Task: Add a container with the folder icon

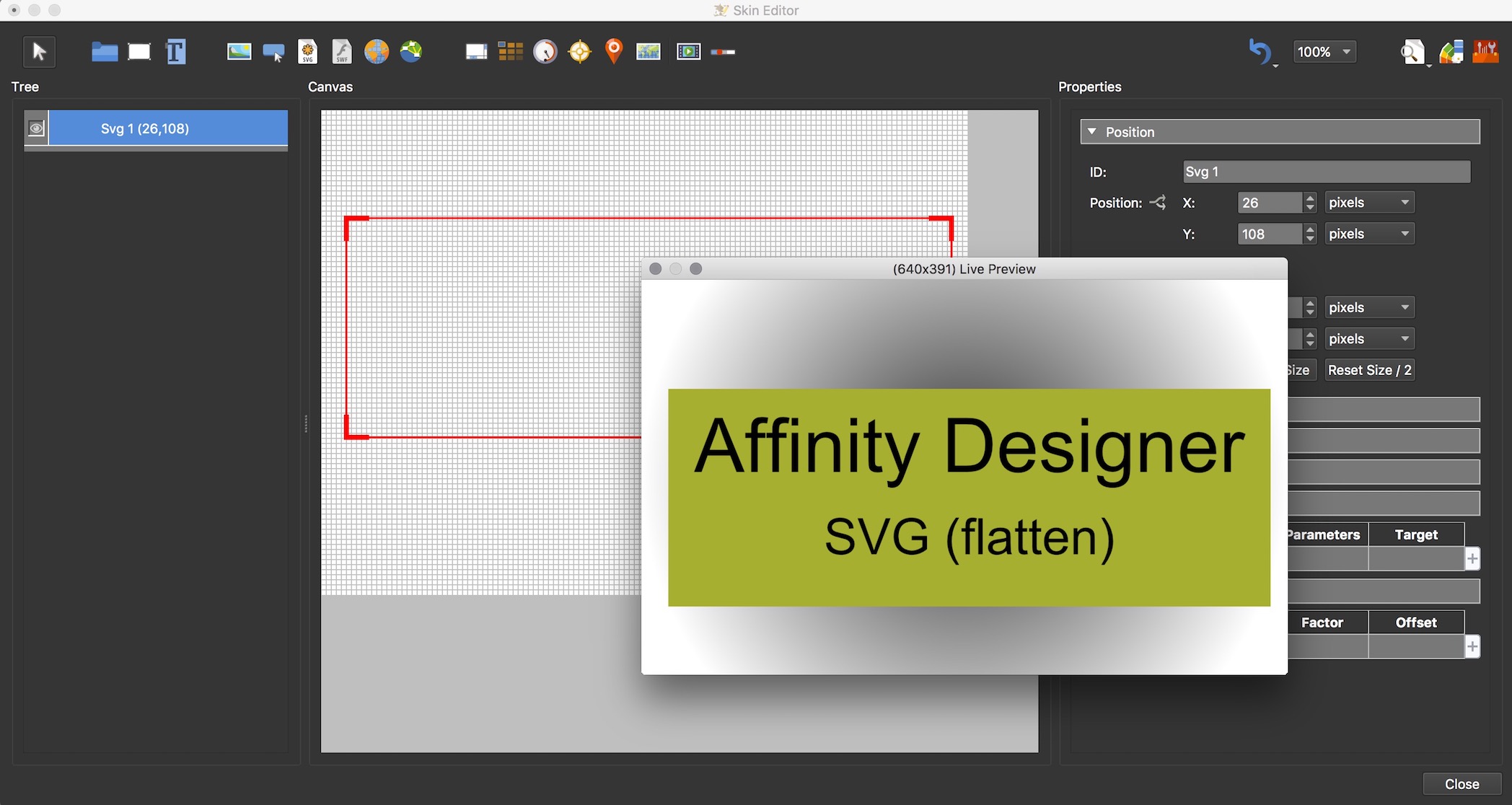Action: coord(105,52)
